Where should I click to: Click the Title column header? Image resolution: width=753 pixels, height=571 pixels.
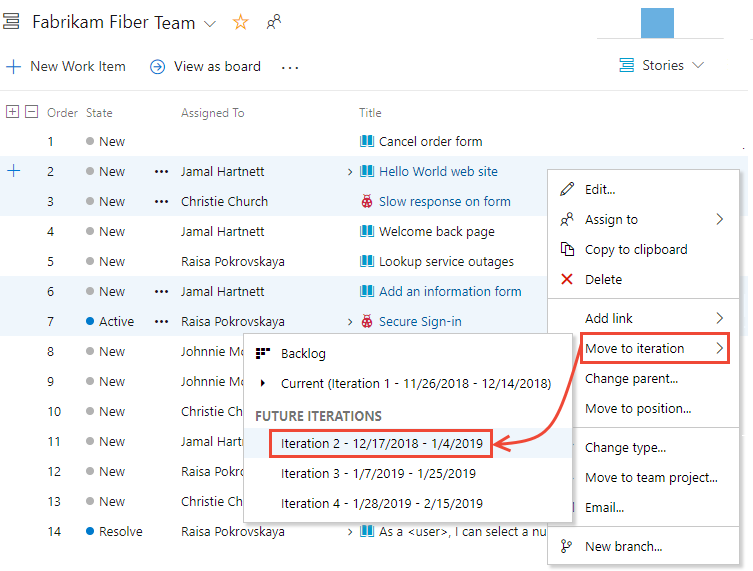370,113
